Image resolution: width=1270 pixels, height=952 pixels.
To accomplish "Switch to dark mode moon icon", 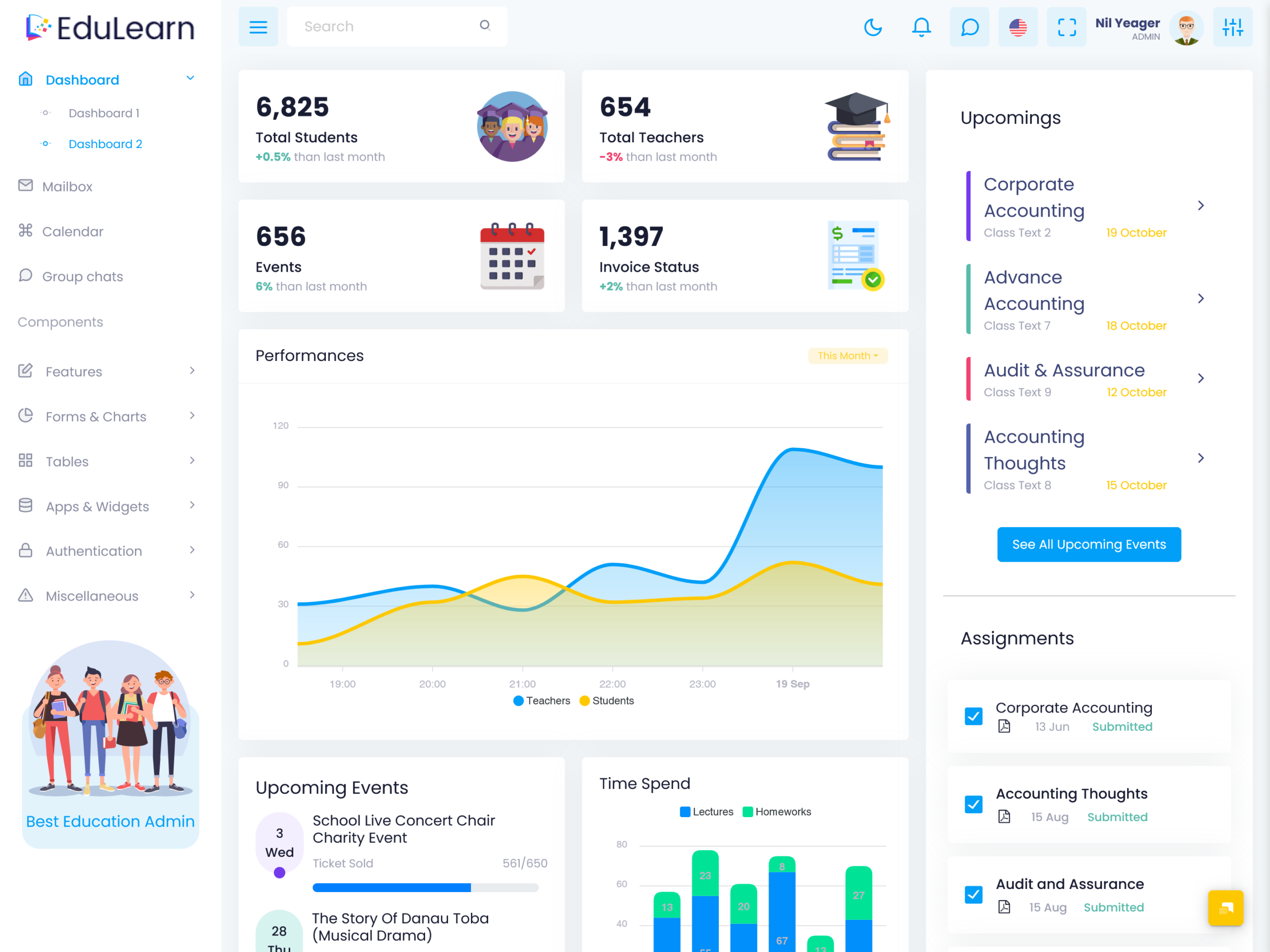I will coord(873,27).
